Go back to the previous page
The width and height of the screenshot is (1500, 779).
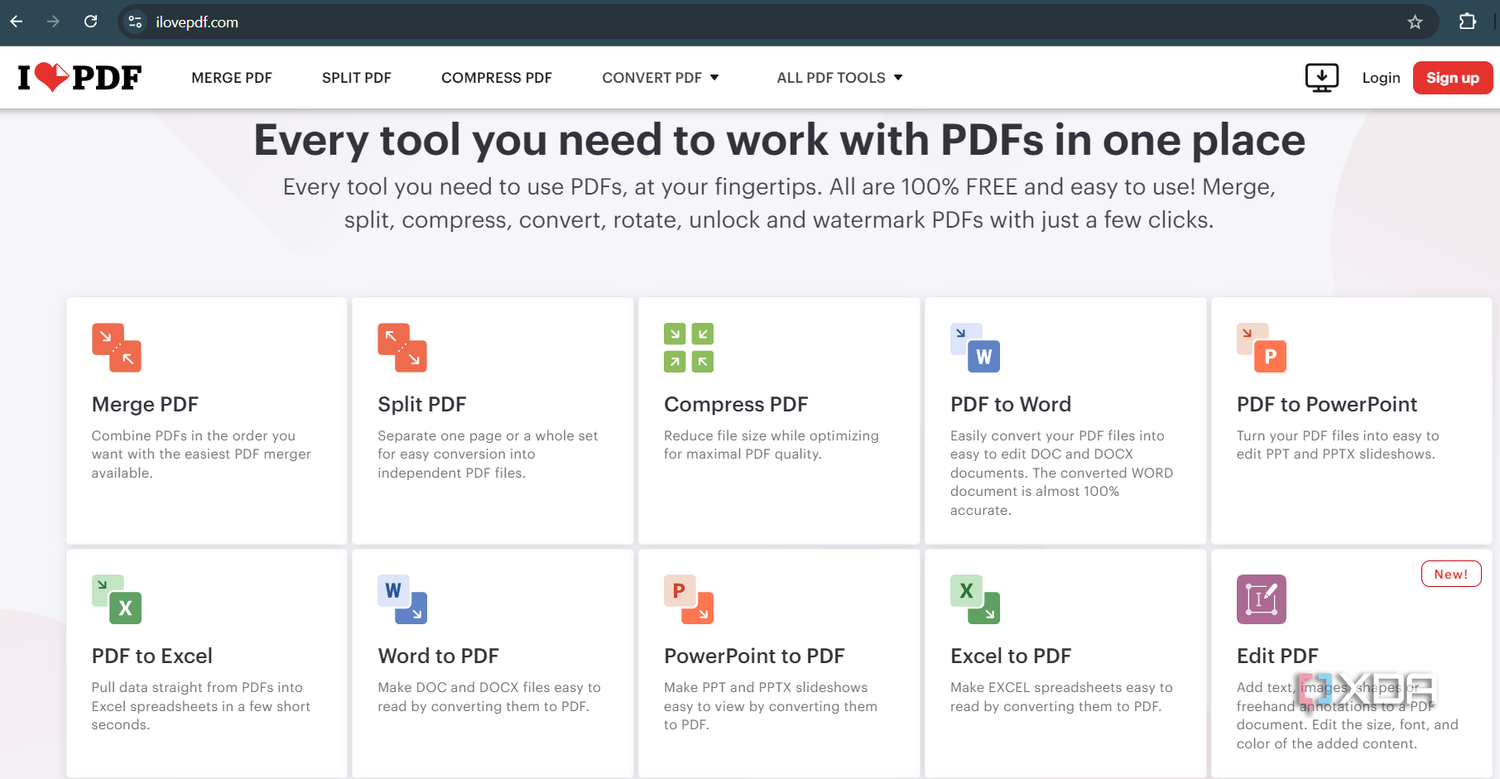coord(17,22)
